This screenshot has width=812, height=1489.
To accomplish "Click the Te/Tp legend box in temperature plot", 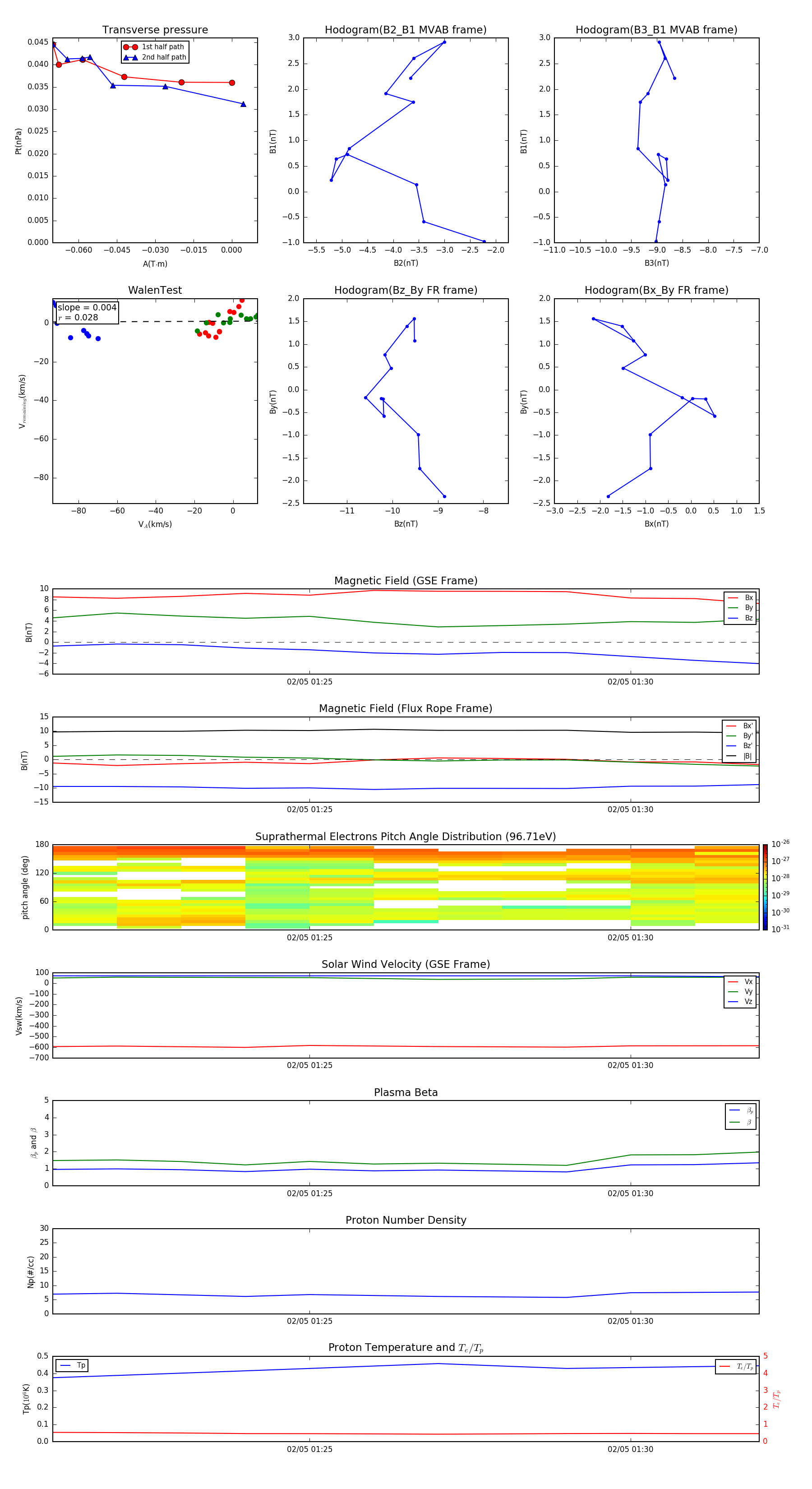I will 736,1367.
